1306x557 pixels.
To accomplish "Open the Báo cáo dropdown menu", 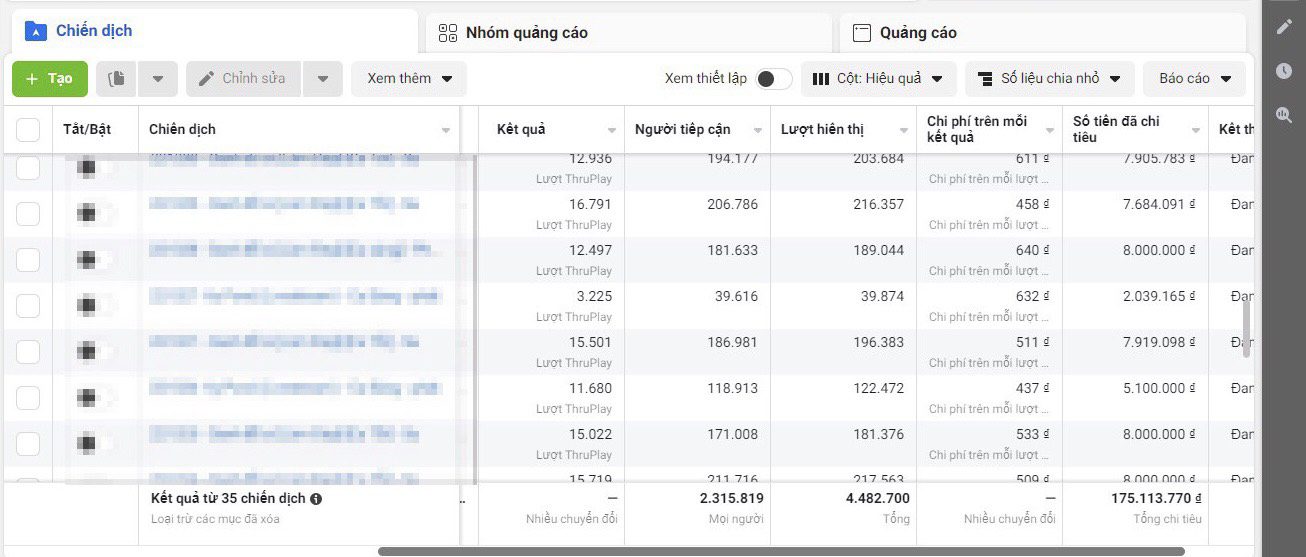I will (x=1195, y=79).
